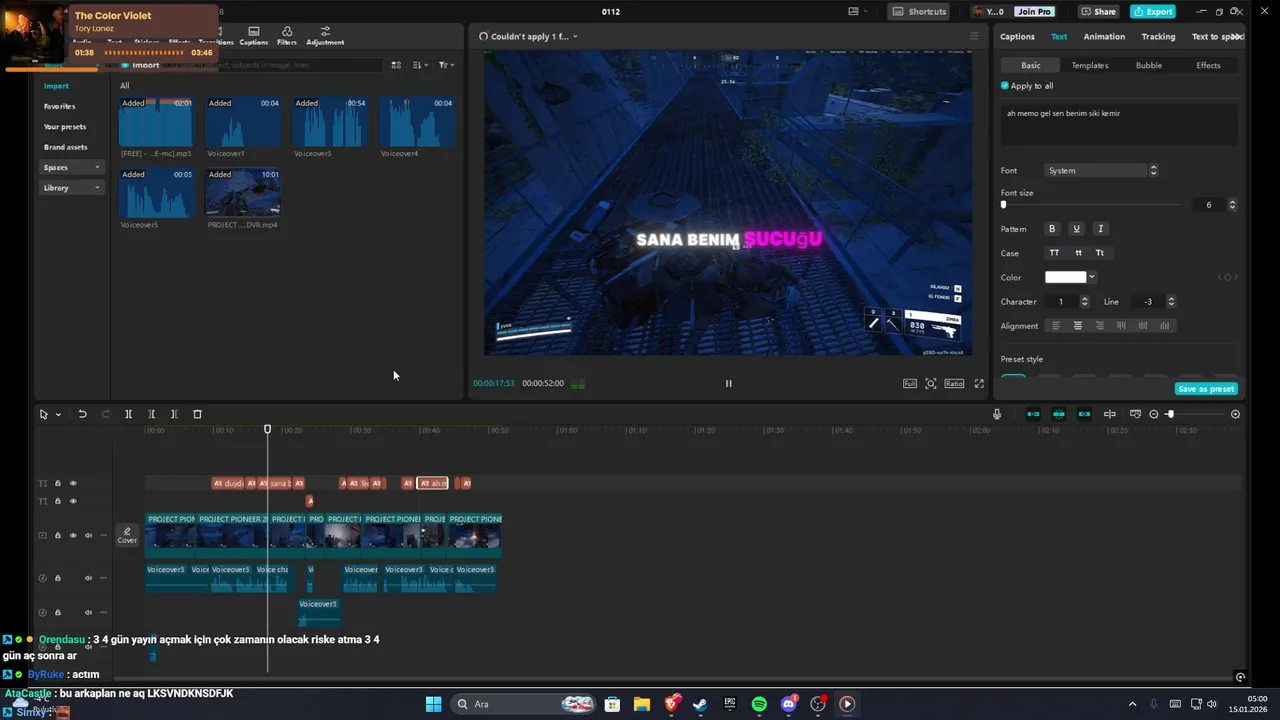The image size is (1280, 720).
Task: Click the timeline zoom-in magnifier icon
Action: pos(1235,414)
